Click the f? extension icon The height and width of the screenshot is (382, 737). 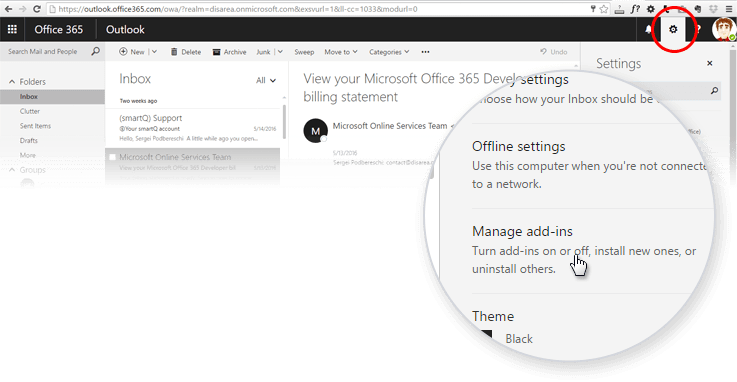pos(635,9)
